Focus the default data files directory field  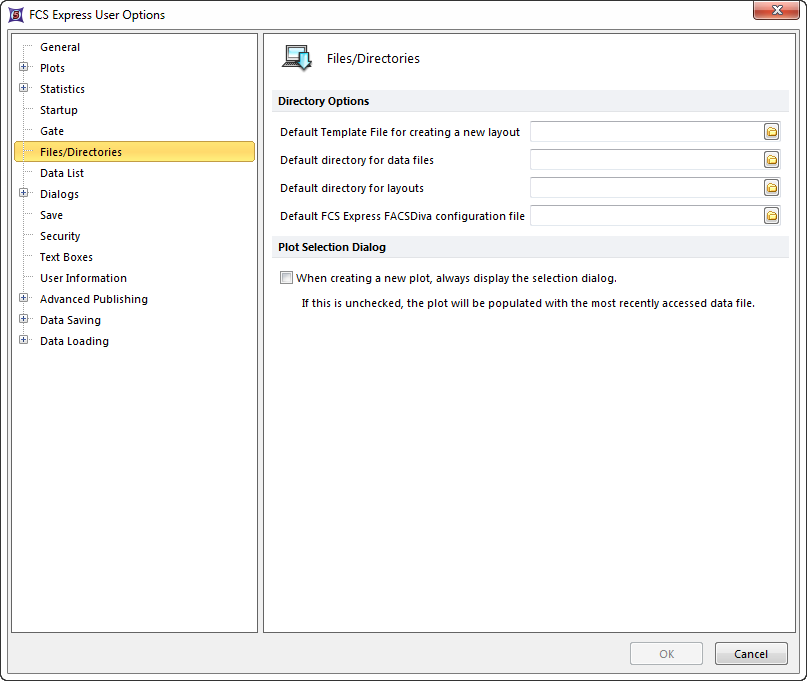pyautogui.click(x=647, y=160)
